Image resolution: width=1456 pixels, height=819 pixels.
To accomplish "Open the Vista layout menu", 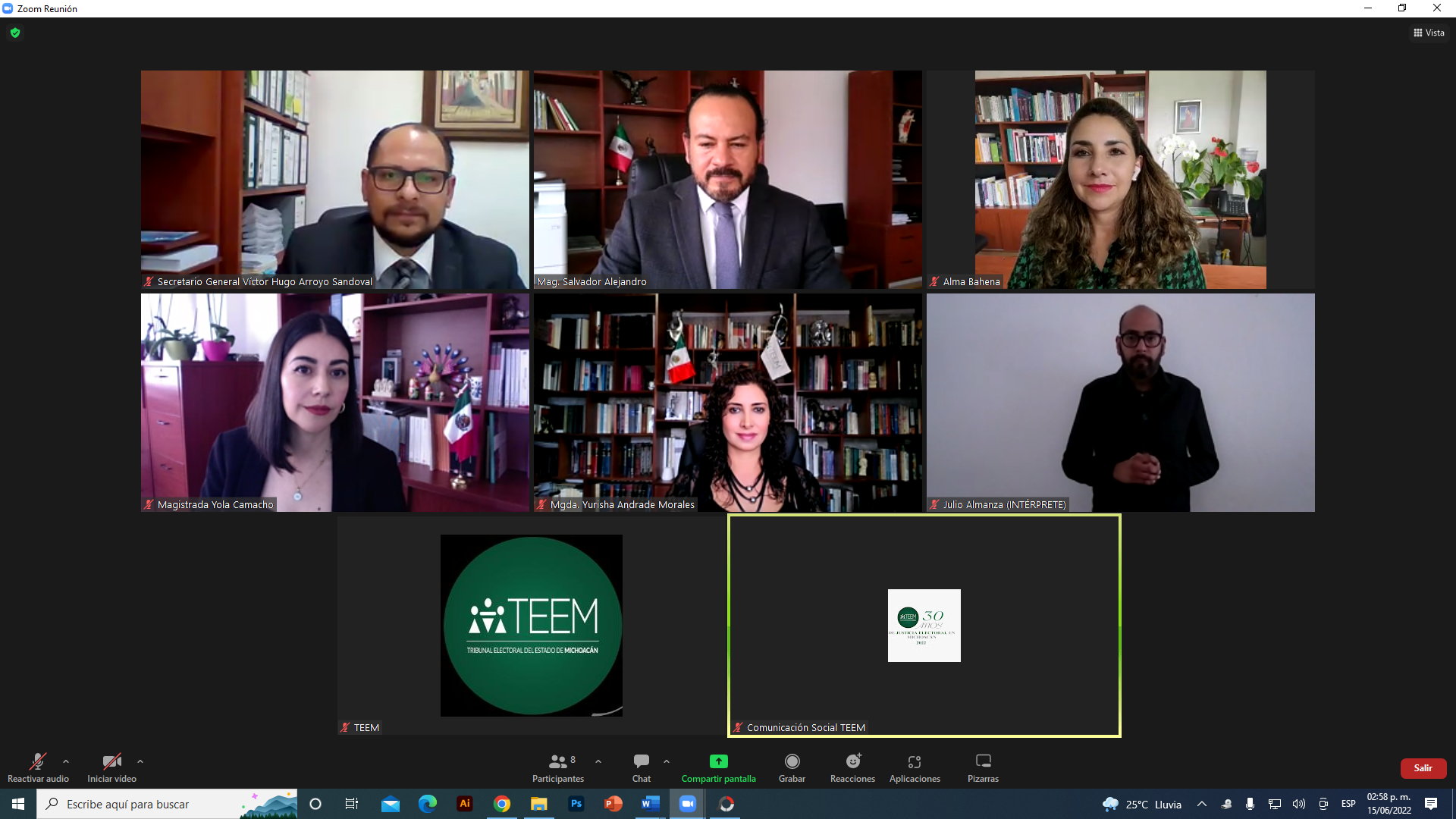I will click(x=1429, y=33).
